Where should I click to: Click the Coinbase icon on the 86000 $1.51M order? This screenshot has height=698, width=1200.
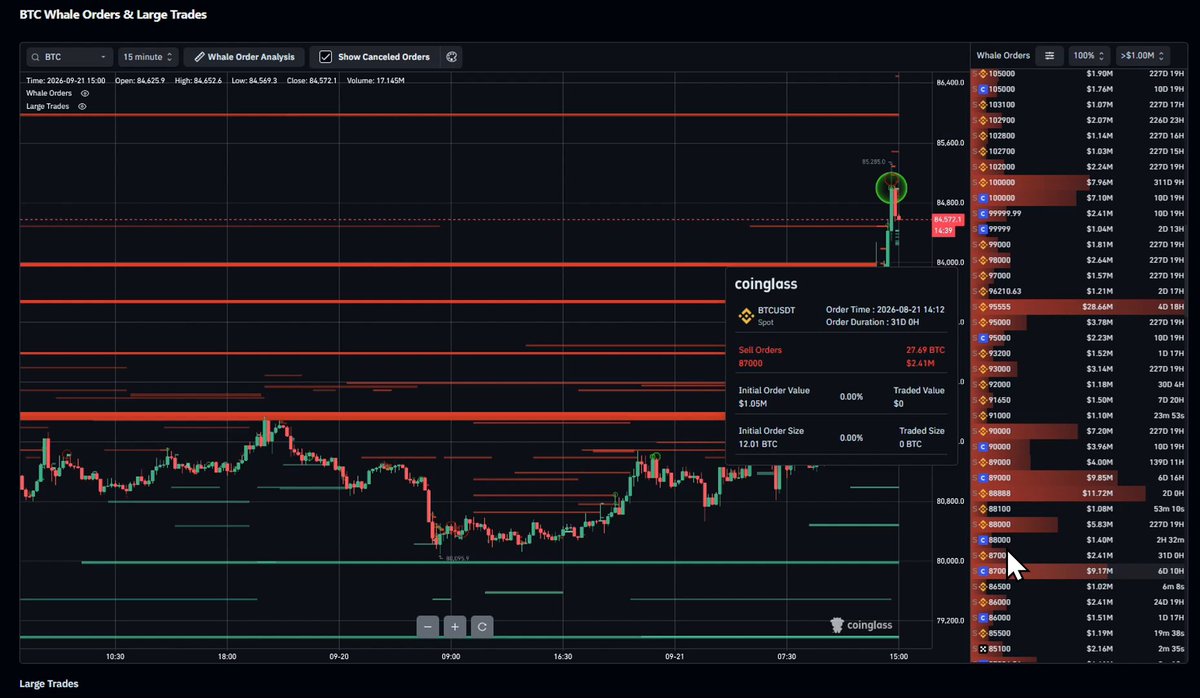(x=982, y=617)
